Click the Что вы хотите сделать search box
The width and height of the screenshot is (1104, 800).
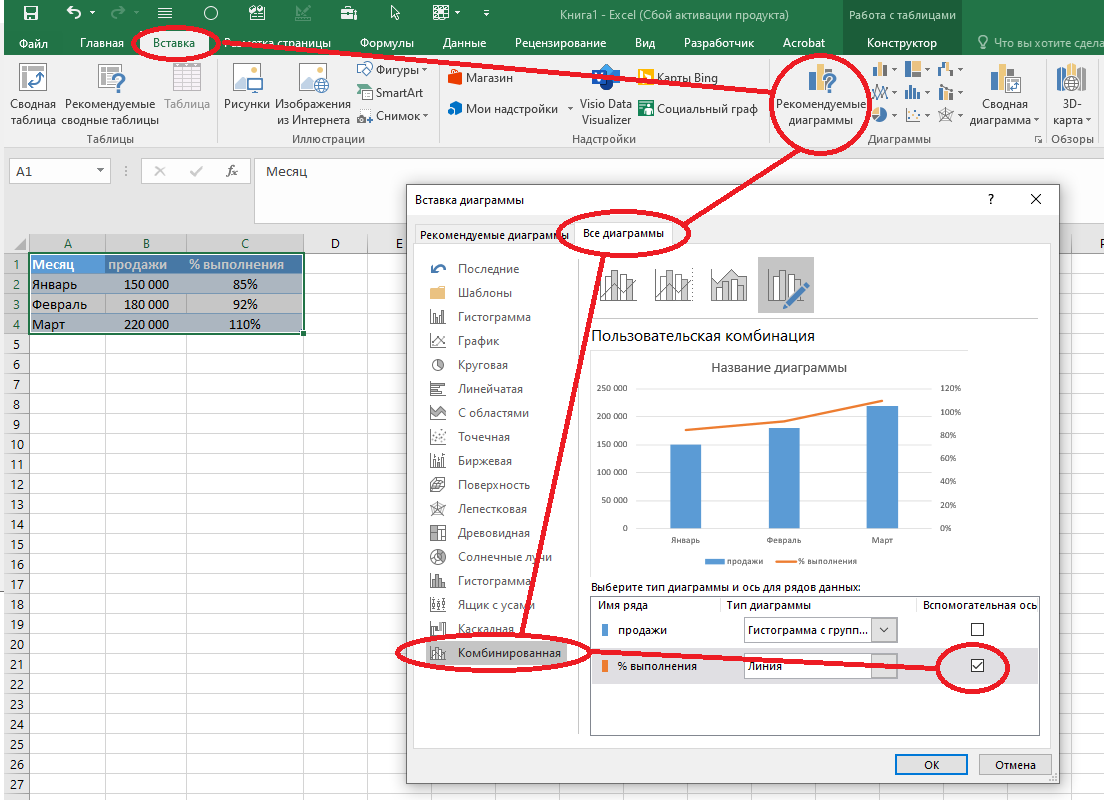(x=1041, y=43)
